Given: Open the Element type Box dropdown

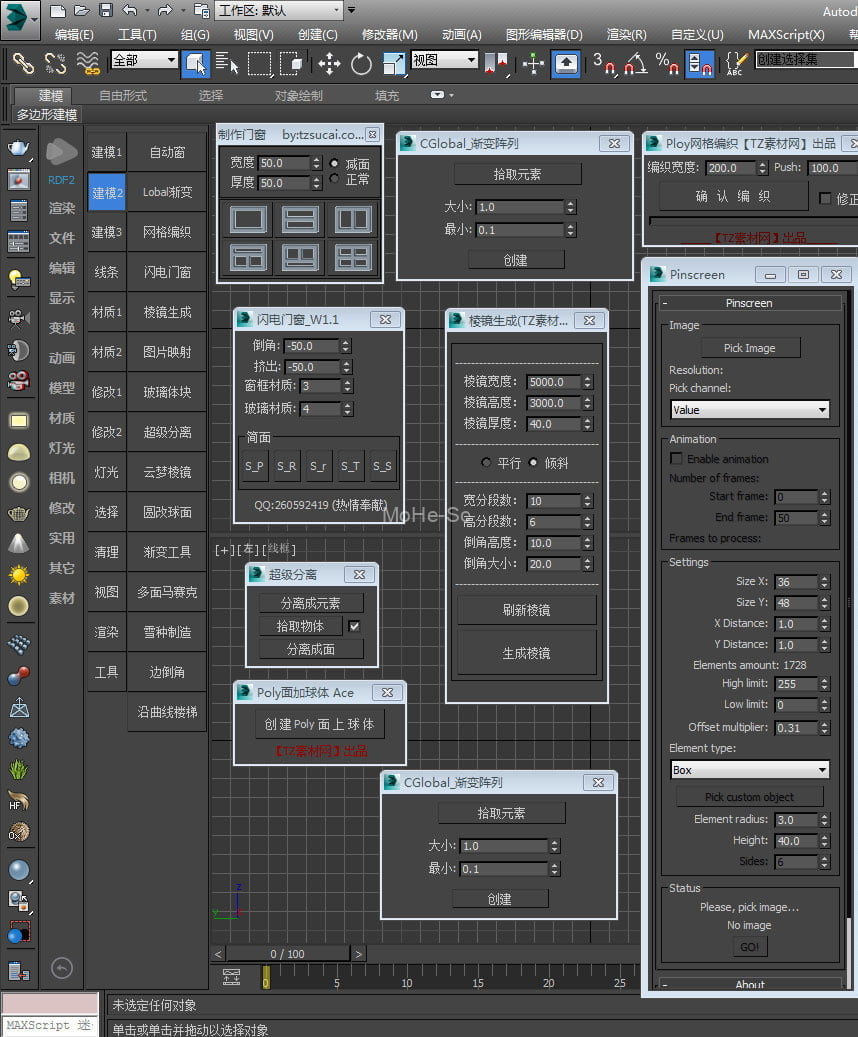Looking at the screenshot, I should 749,768.
